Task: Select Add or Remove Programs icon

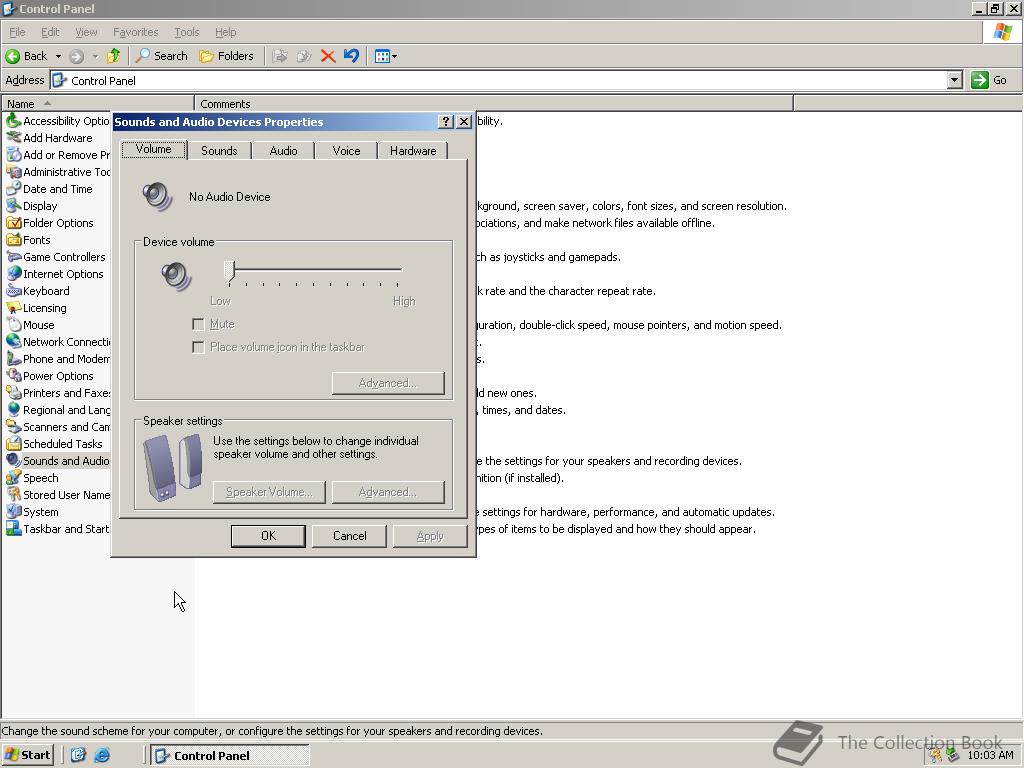Action: (x=14, y=155)
